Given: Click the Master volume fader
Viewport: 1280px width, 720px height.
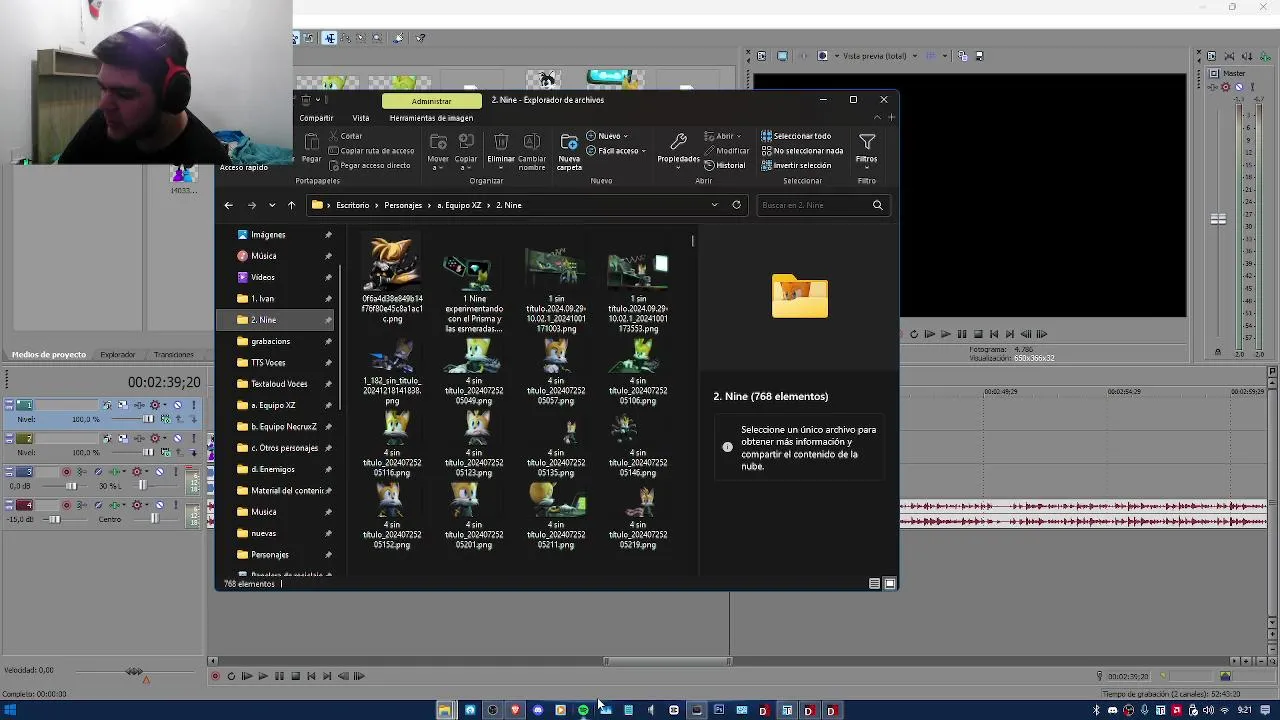Looking at the screenshot, I should point(1218,219).
